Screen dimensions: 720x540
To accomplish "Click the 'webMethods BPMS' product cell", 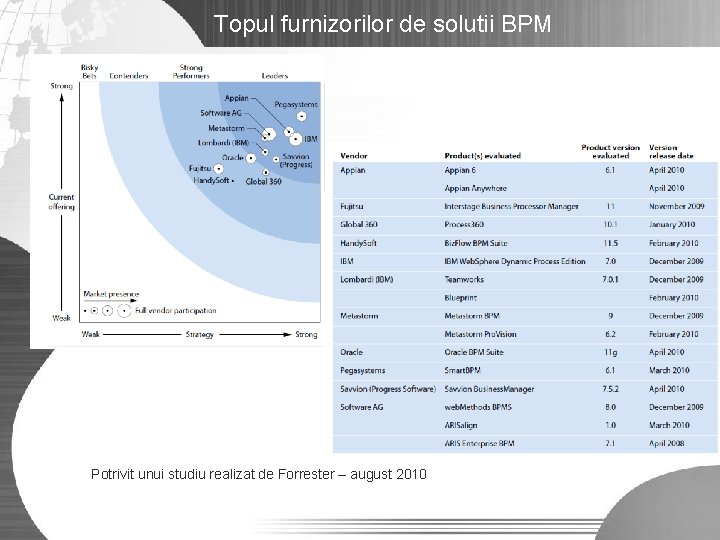I will [x=478, y=407].
